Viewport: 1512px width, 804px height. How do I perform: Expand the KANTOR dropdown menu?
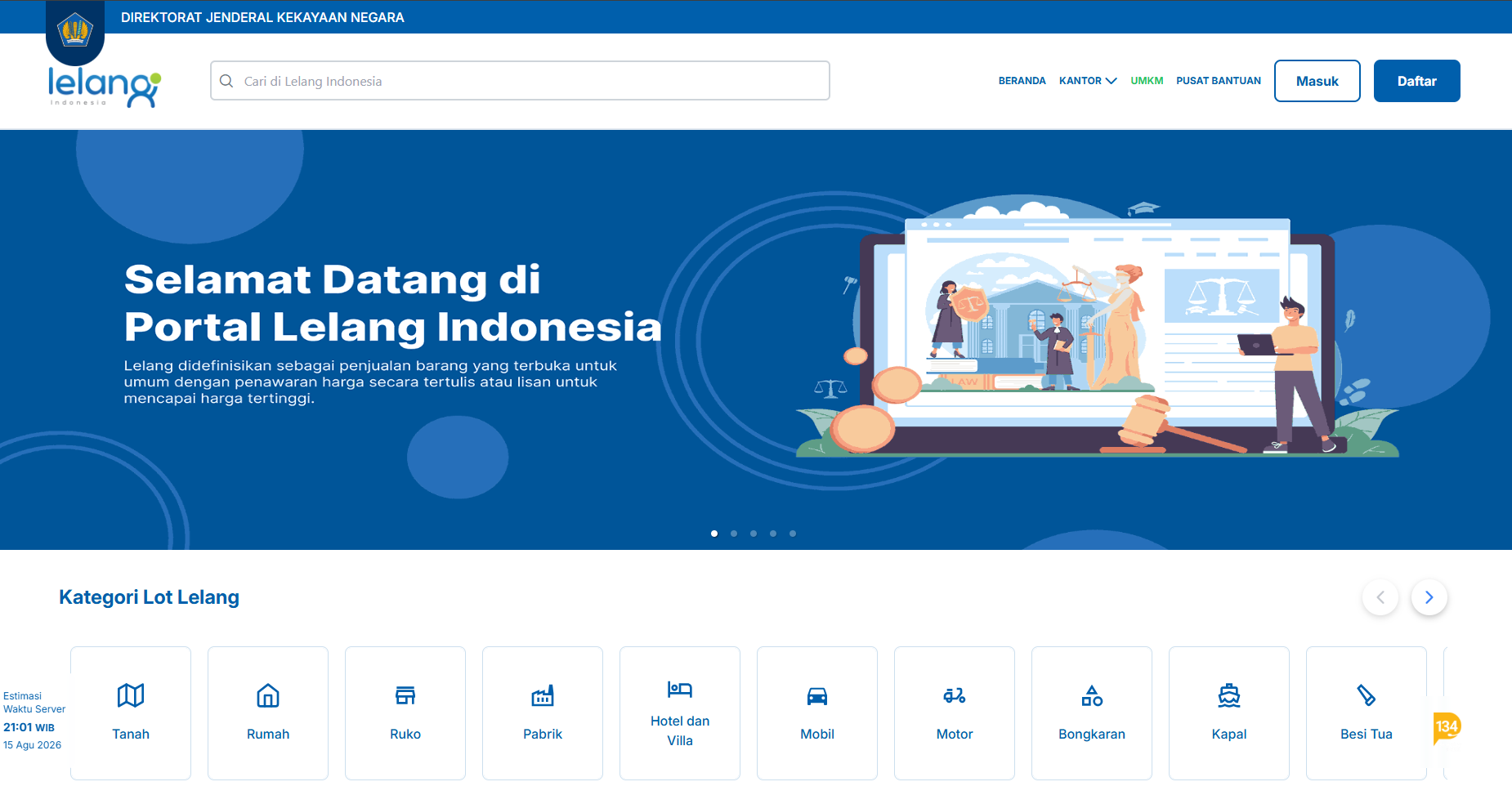(1088, 81)
